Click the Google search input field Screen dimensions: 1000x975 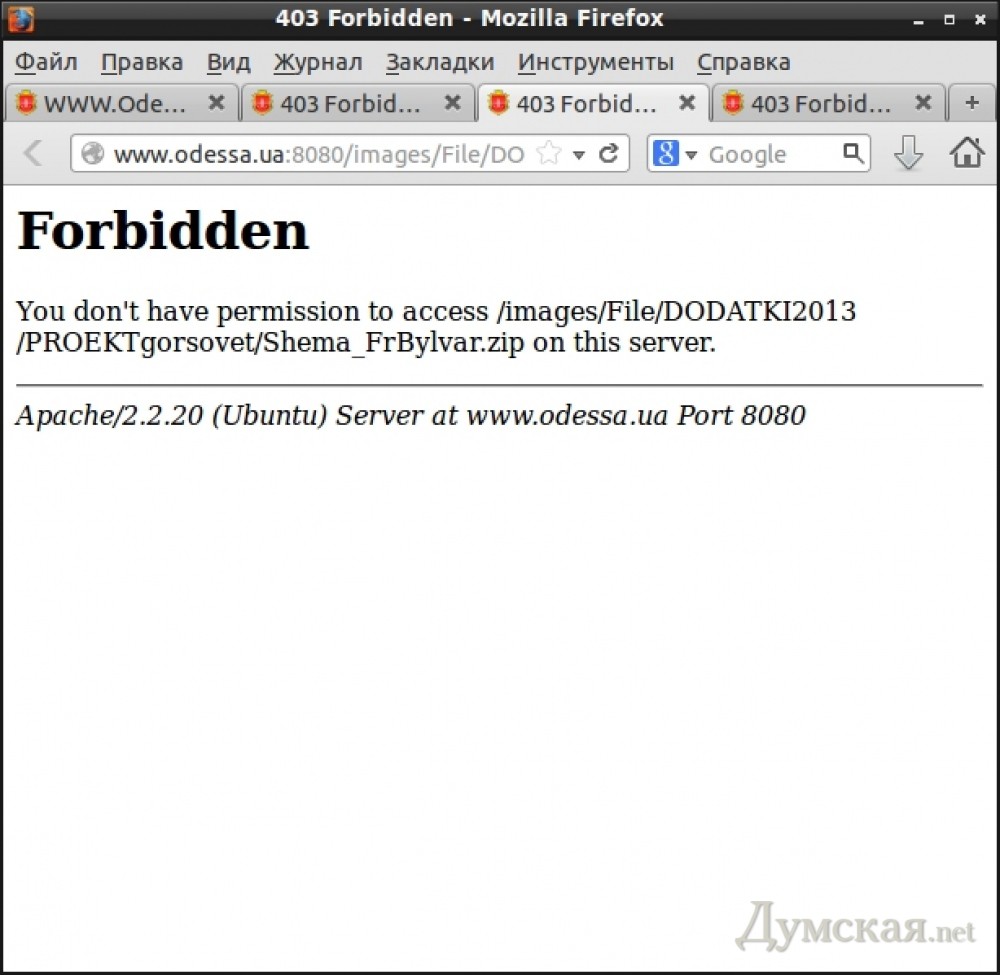click(770, 154)
